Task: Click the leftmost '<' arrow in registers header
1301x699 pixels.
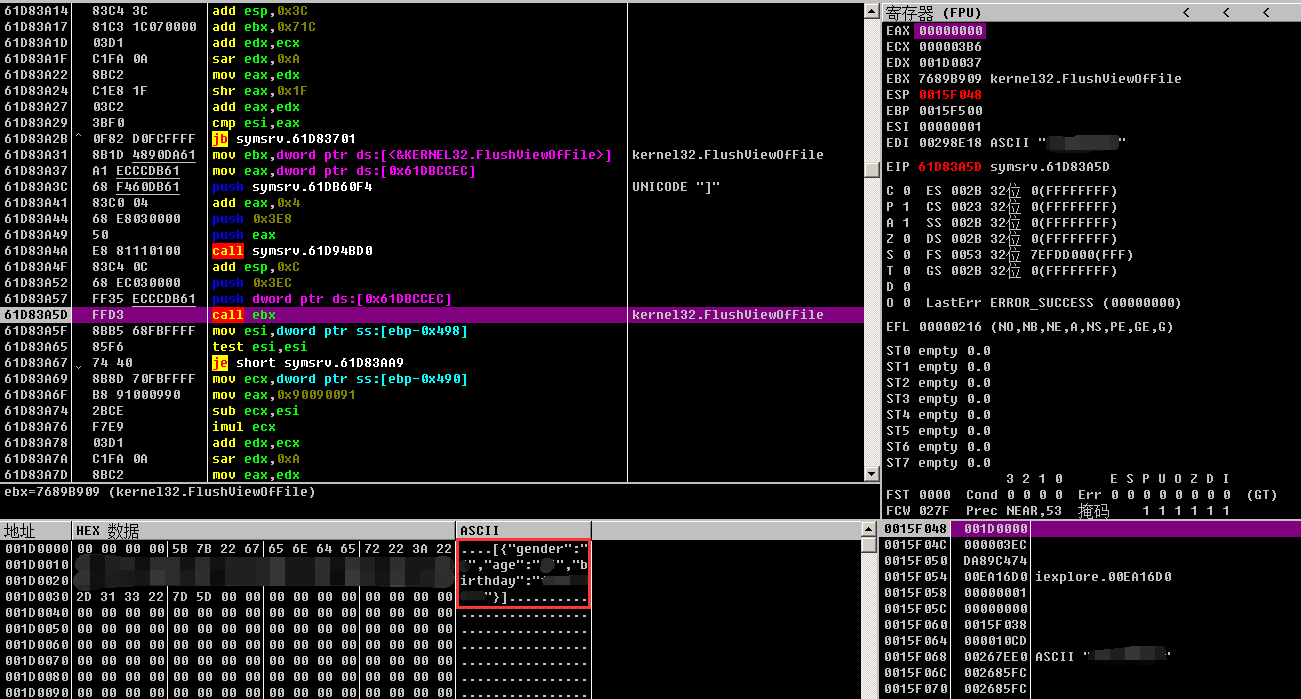Action: 1186,12
